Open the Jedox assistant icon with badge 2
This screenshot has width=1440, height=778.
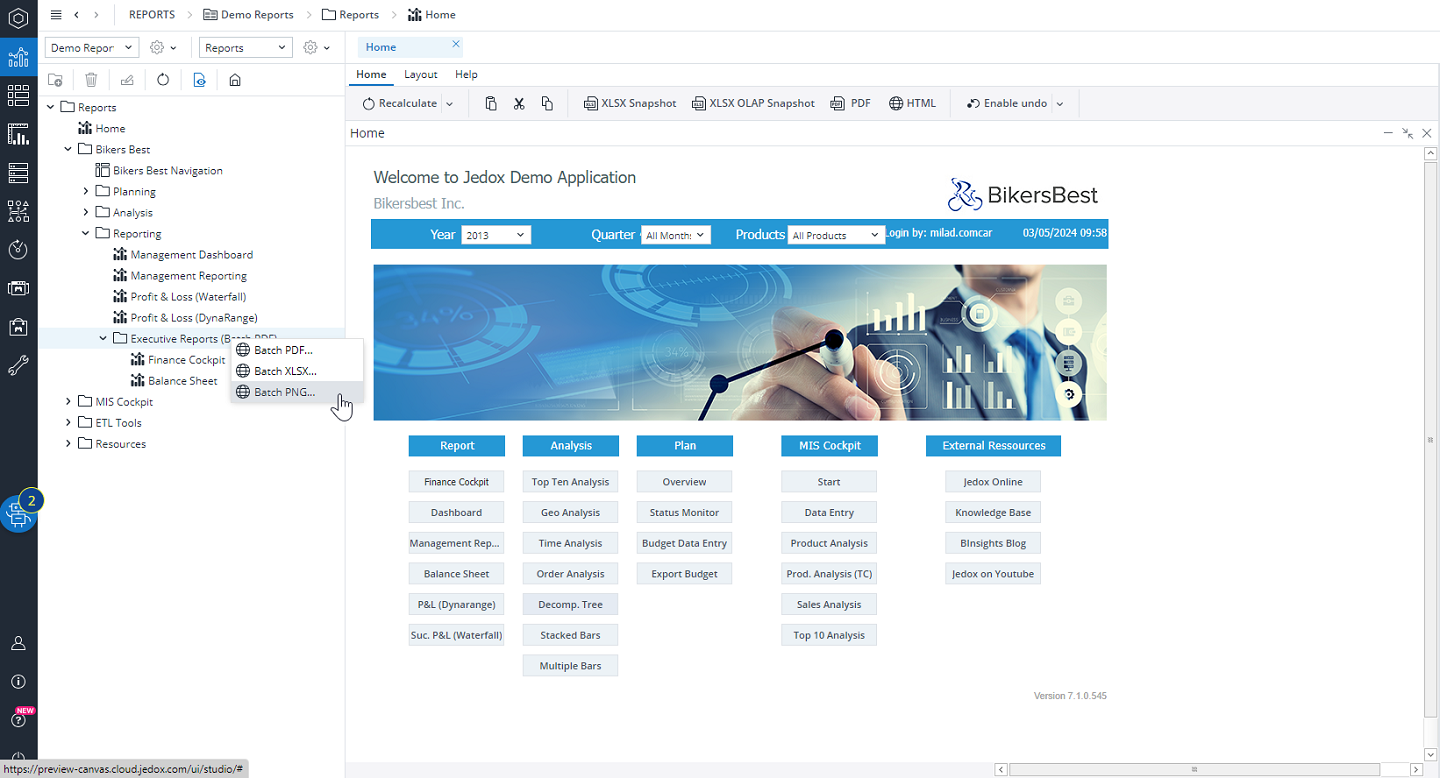(x=17, y=514)
